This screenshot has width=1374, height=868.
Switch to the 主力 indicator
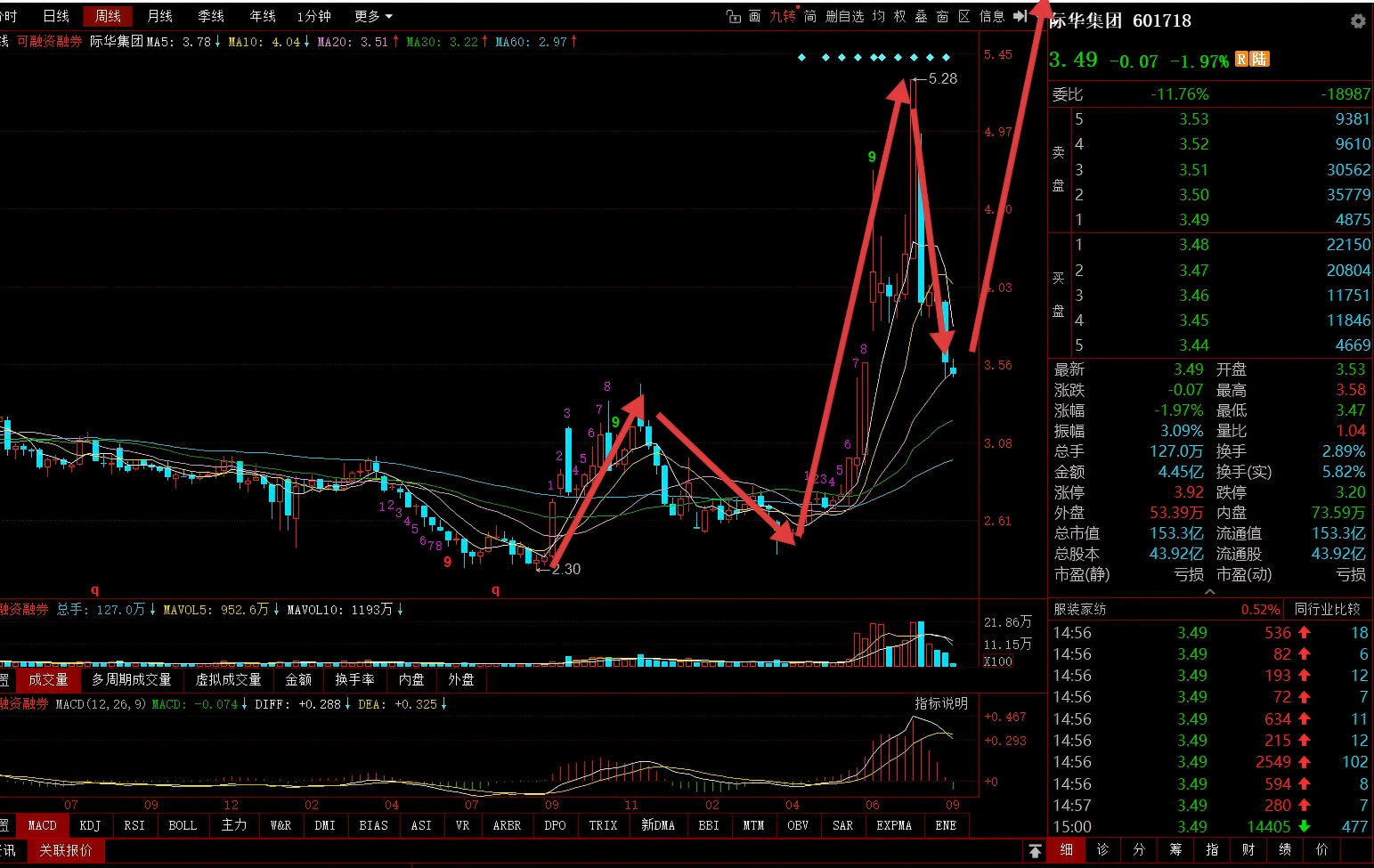(234, 825)
